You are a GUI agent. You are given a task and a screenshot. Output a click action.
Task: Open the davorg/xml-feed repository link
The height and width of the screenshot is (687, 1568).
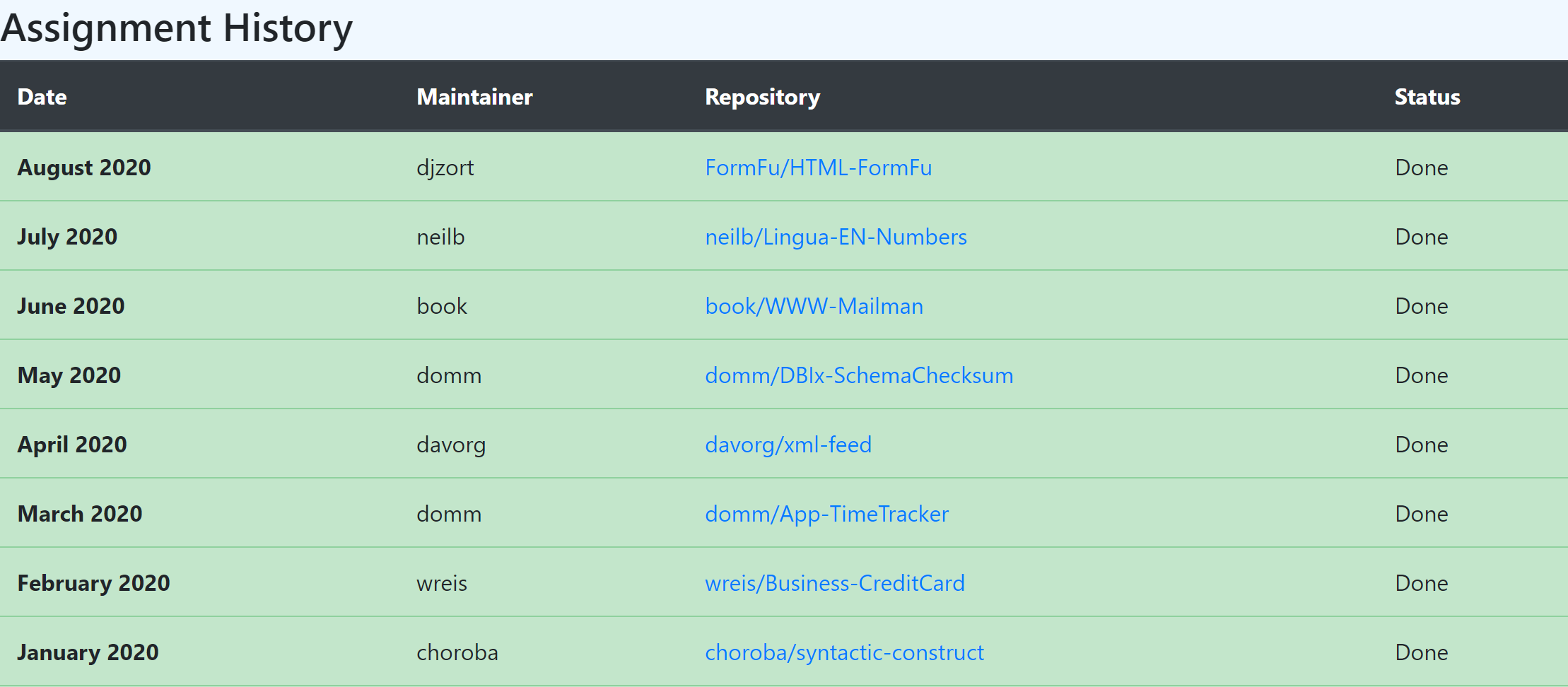[788, 445]
